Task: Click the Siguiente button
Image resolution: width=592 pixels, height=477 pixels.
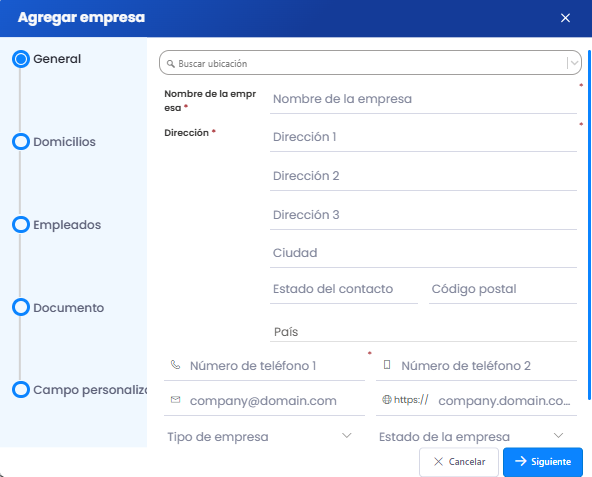Action: 543,462
